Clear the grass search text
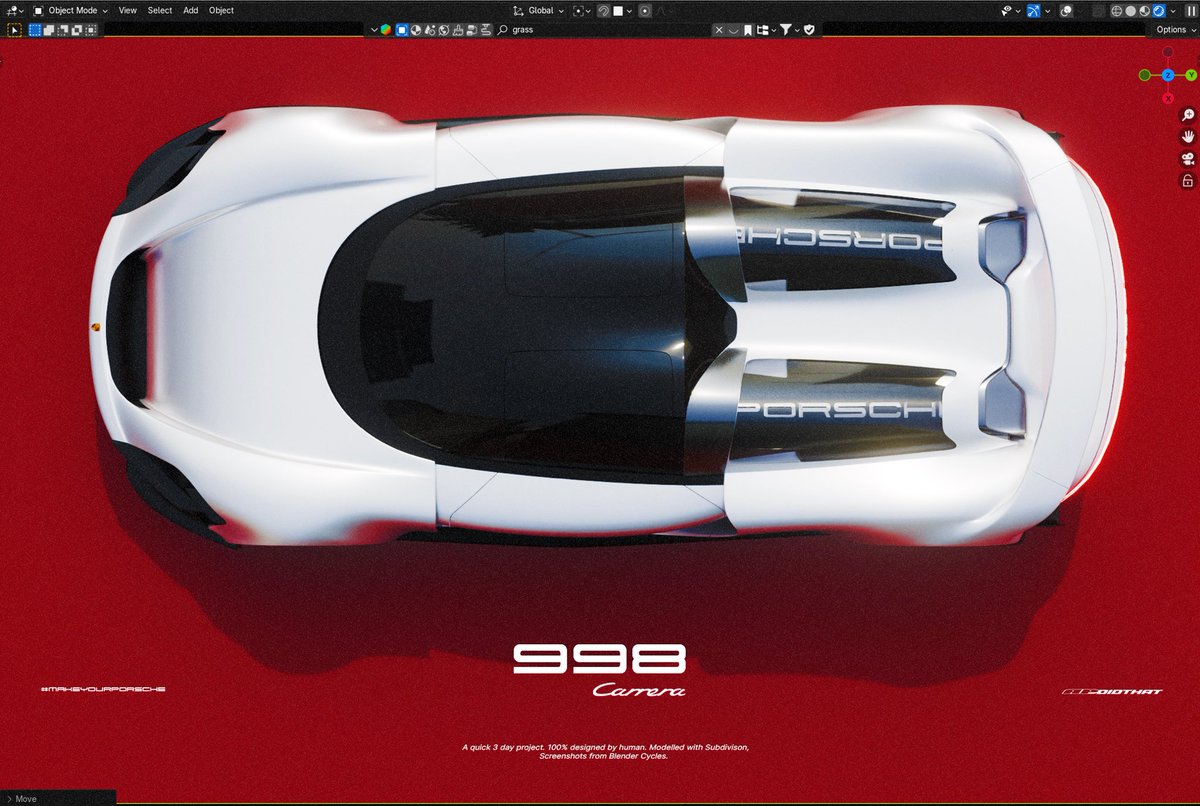 719,30
